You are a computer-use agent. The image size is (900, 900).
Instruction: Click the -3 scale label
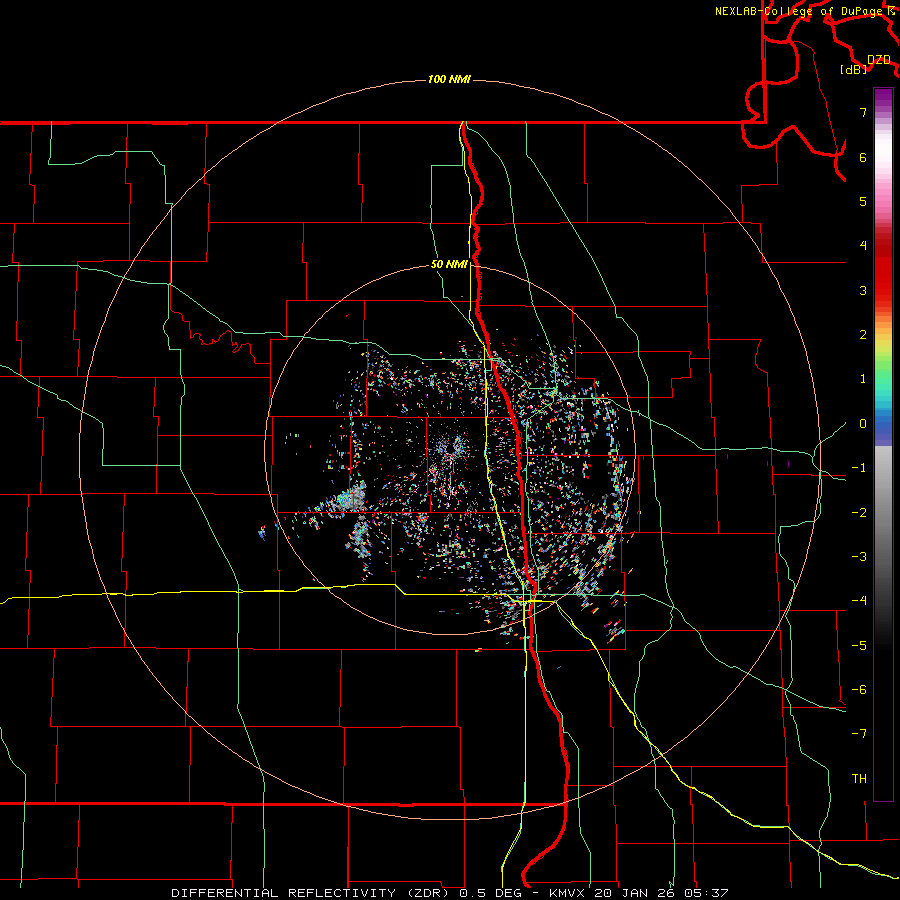coord(859,557)
